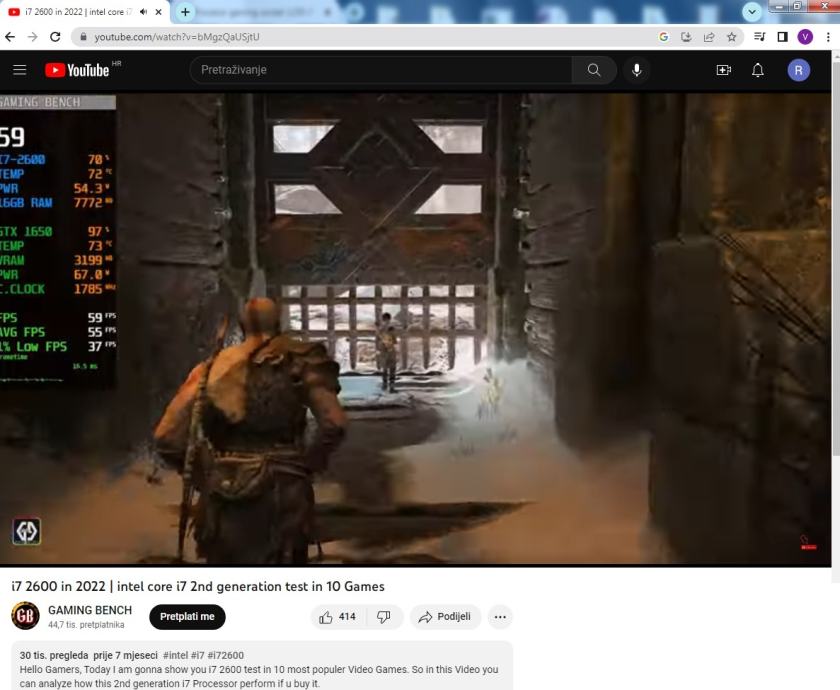840x690 pixels.
Task: Click the YouTube search magnifier button
Action: click(594, 70)
